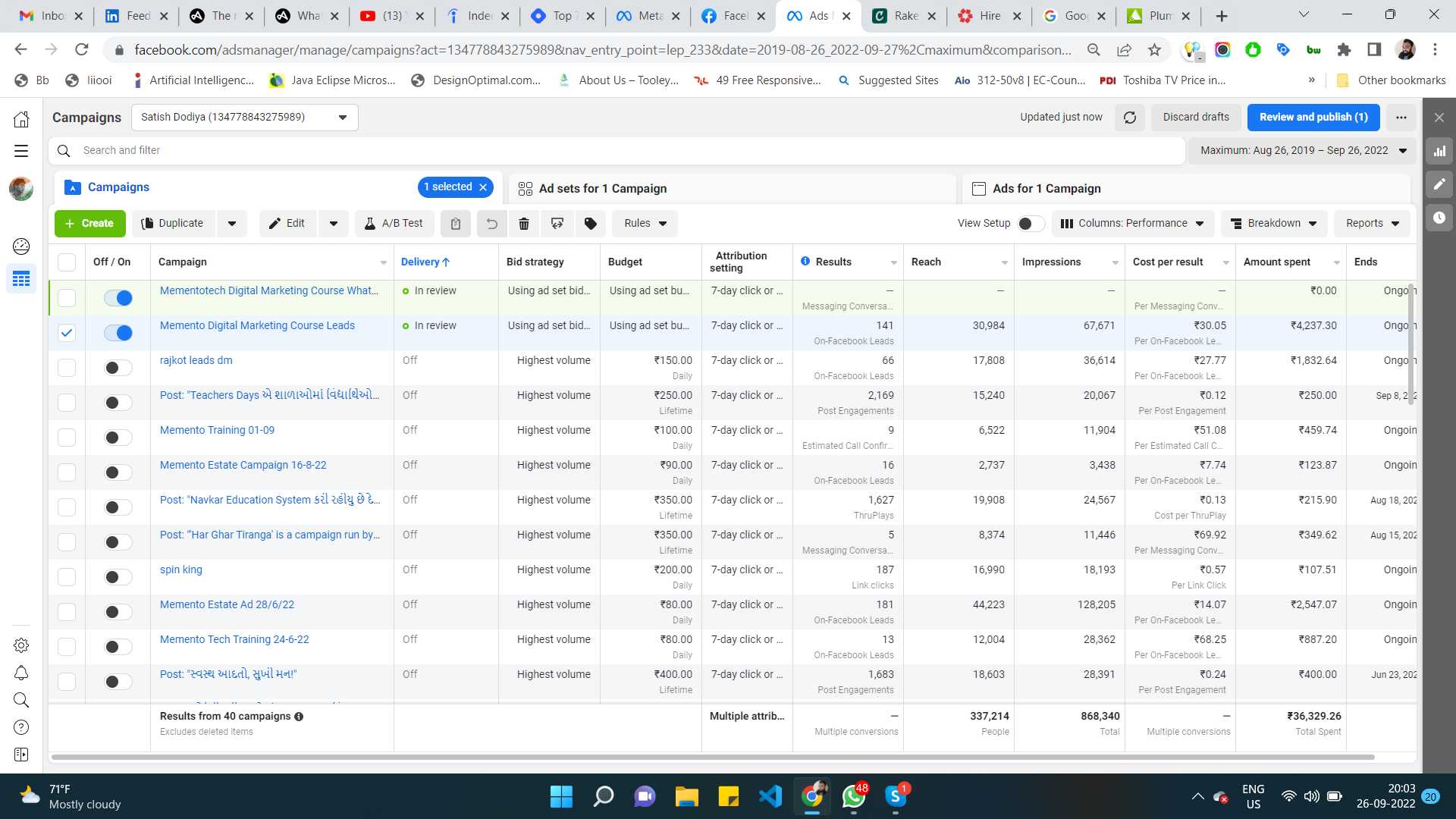
Task: Open the ad account selector Satish Dodiya dropdown
Action: coord(244,118)
